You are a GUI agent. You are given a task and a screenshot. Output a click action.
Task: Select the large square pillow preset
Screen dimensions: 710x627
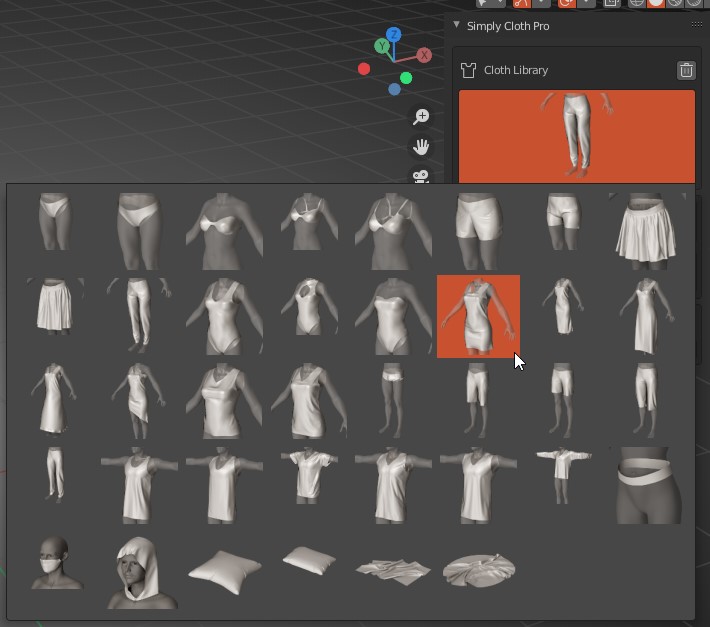point(225,571)
